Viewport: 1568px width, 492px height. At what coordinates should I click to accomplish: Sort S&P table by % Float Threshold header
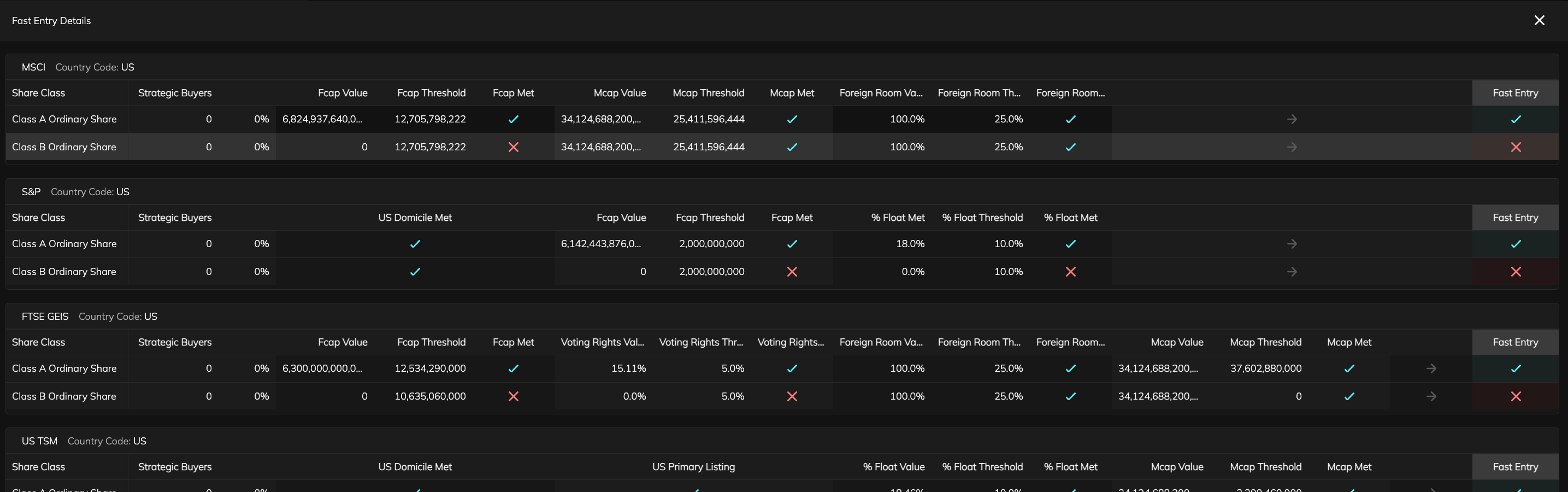[x=982, y=218]
